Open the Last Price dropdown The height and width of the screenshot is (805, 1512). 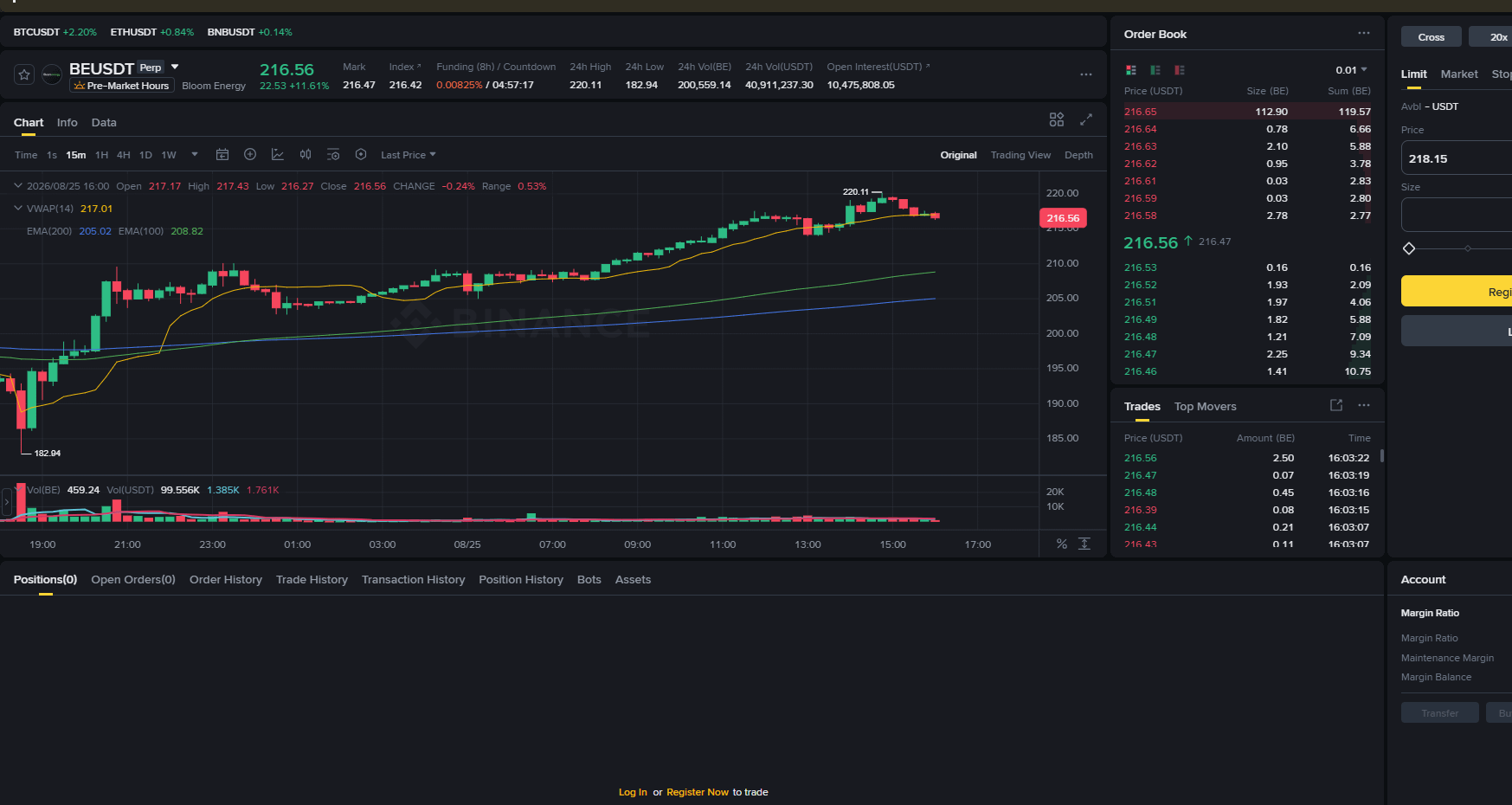click(x=409, y=155)
